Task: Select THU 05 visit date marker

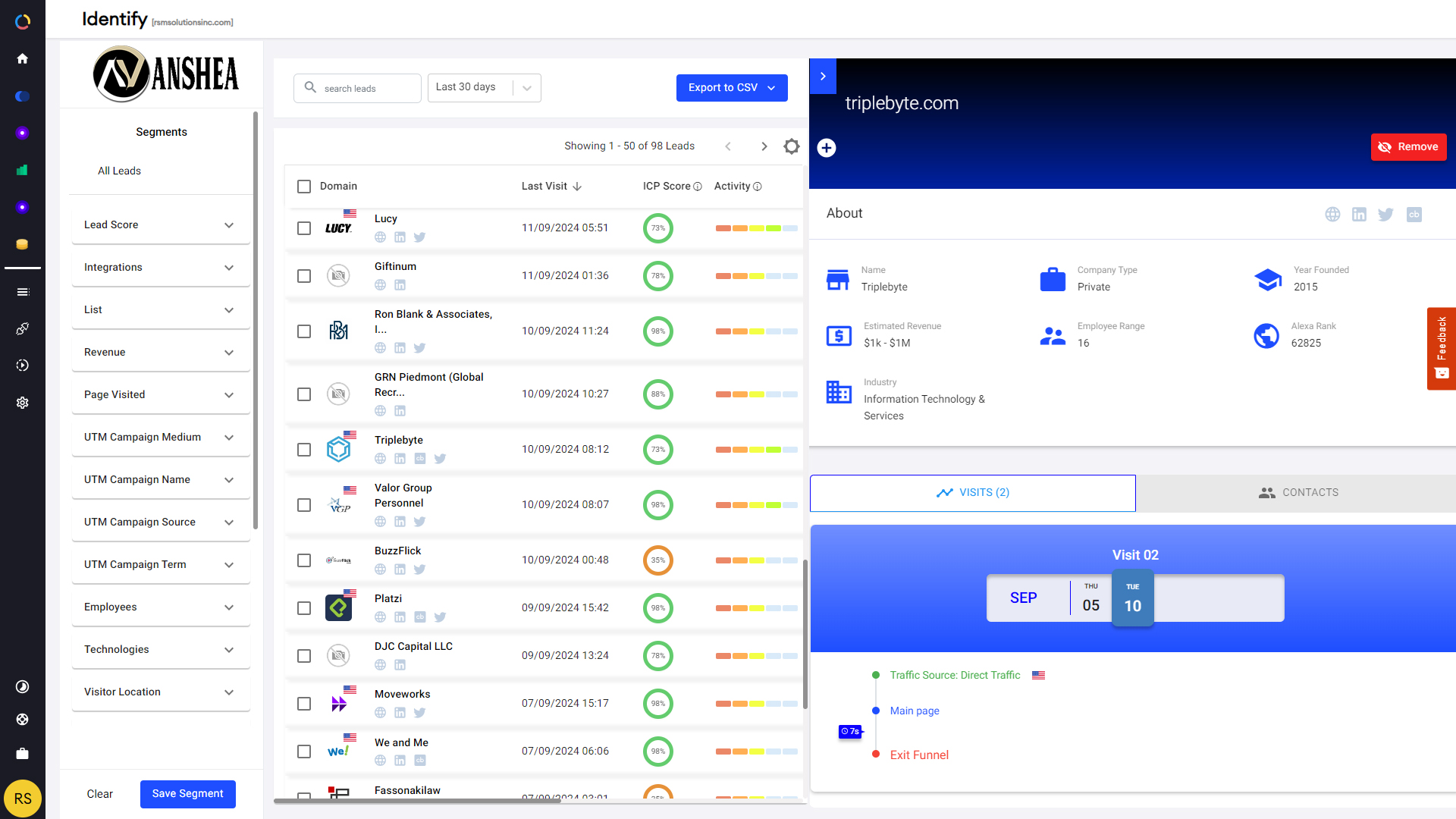Action: (x=1090, y=599)
